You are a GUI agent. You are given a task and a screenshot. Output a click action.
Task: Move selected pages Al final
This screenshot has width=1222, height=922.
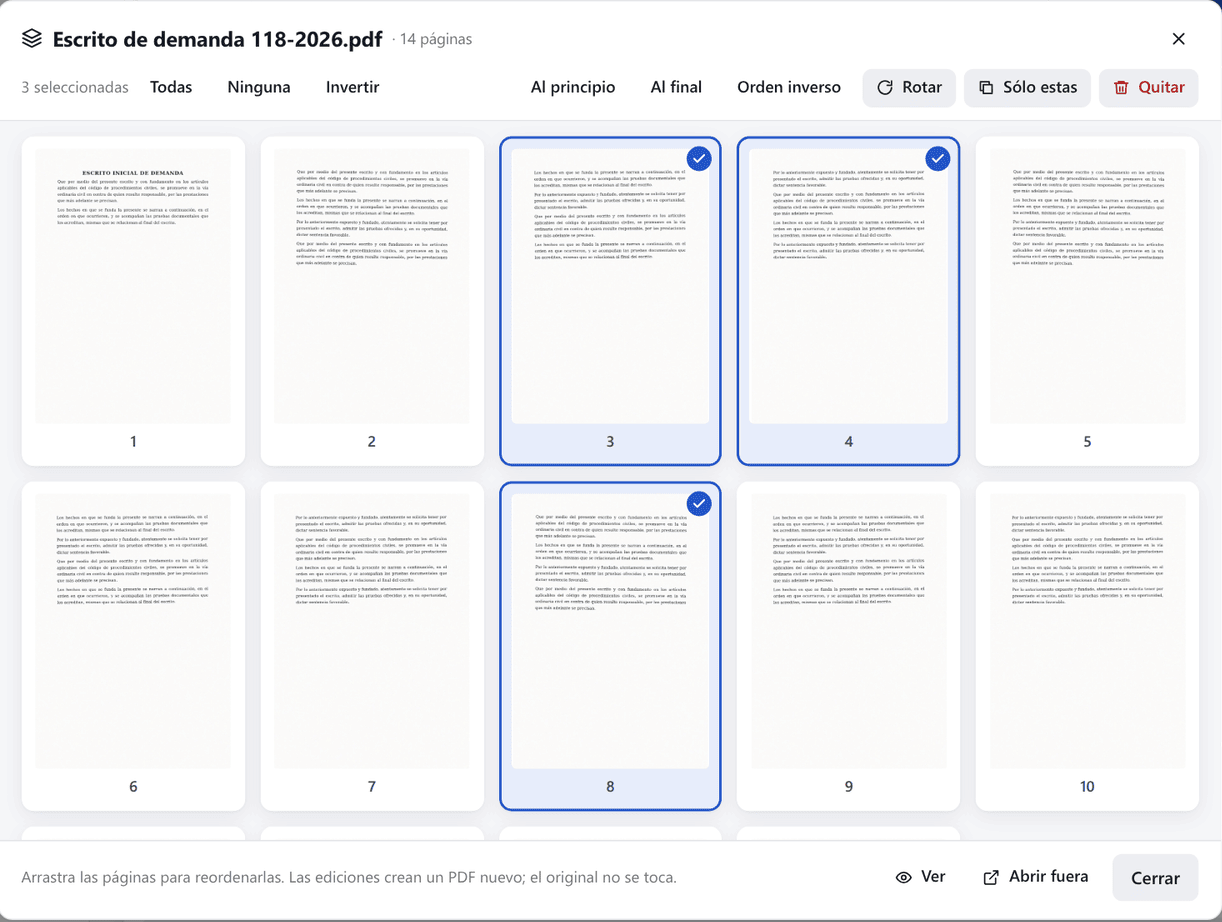[x=676, y=87]
